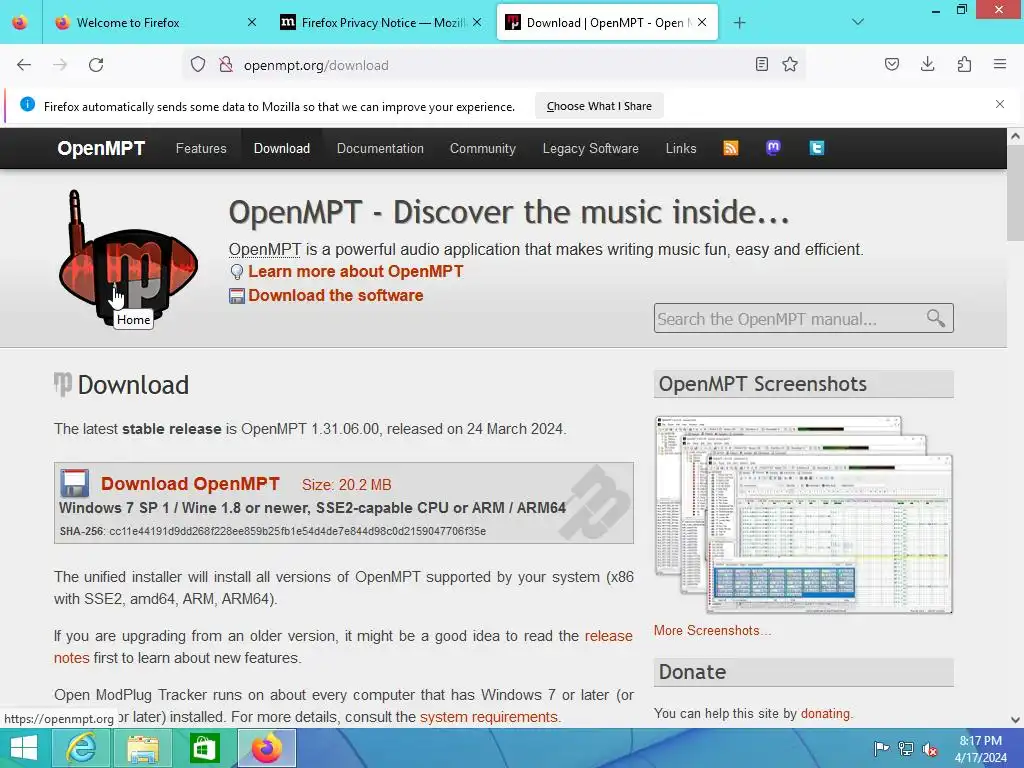Open the Store app on the taskbar

click(204, 748)
